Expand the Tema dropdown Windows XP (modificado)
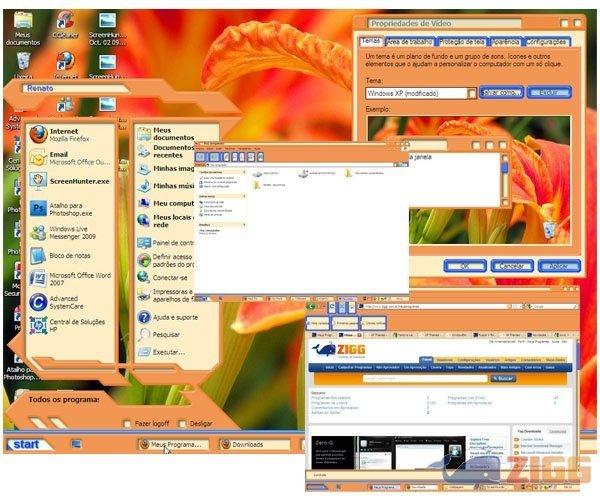The width and height of the screenshot is (600, 500). [x=471, y=93]
